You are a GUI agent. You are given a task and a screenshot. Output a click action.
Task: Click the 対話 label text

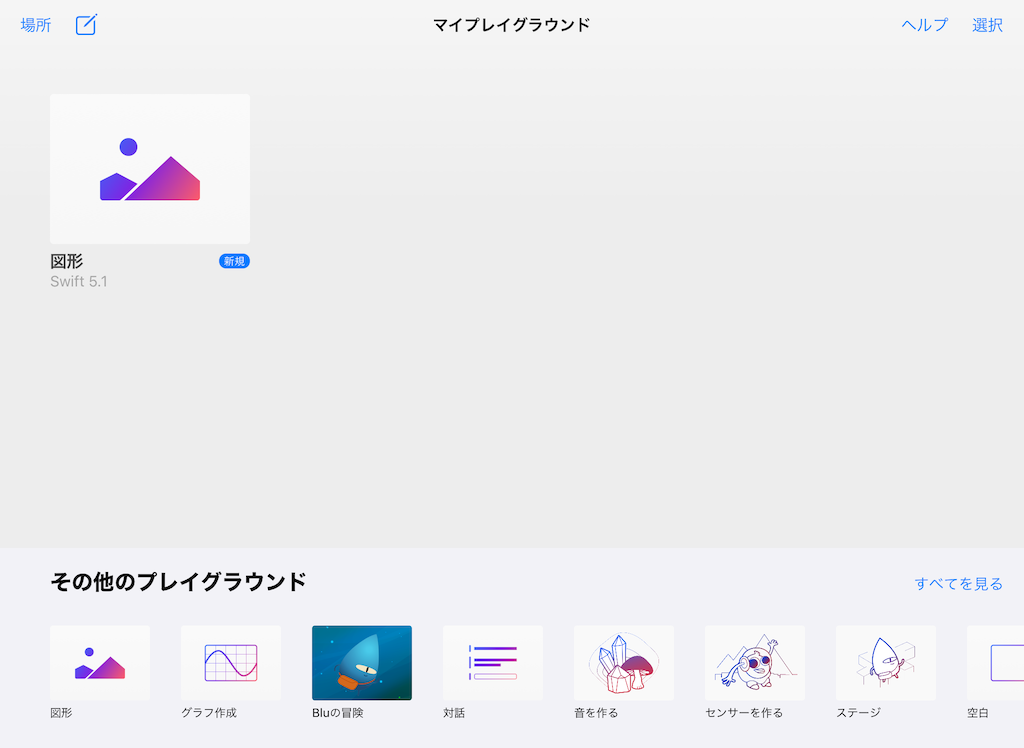454,713
